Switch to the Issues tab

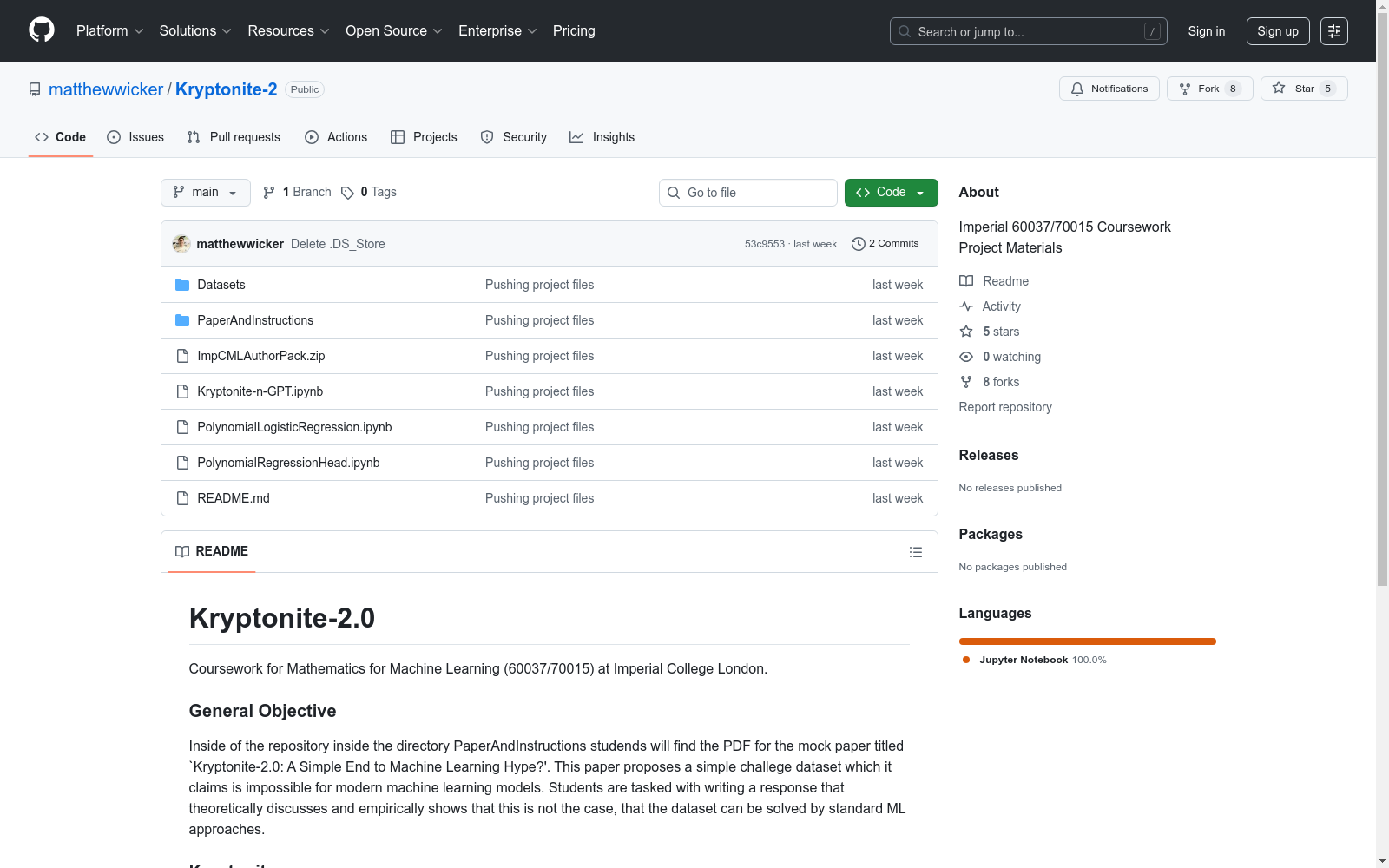pos(135,137)
